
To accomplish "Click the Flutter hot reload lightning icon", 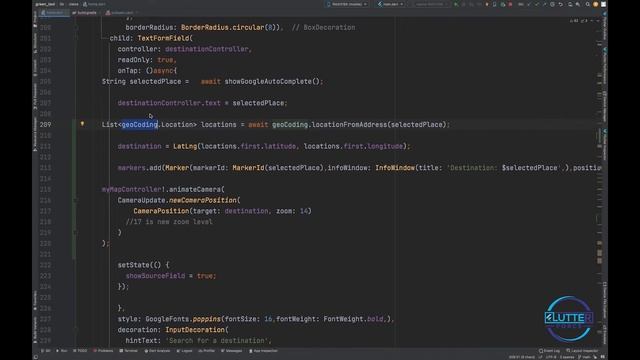I will tap(487, 4).
